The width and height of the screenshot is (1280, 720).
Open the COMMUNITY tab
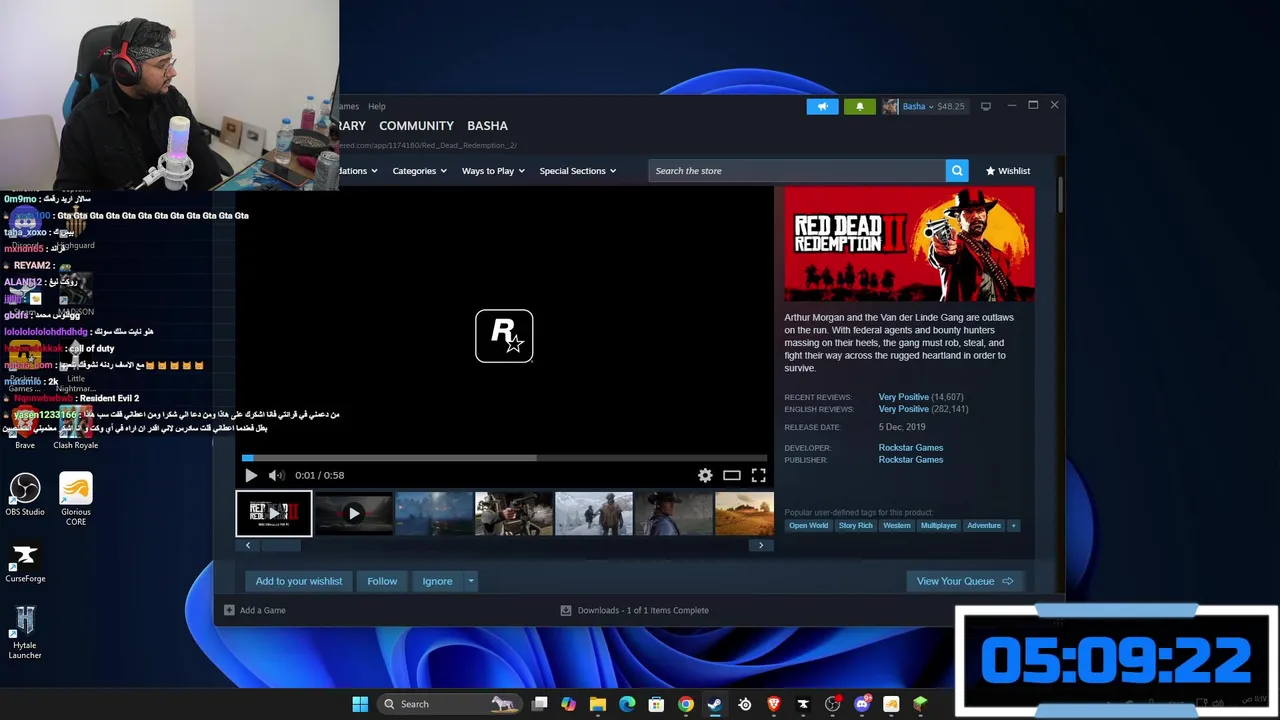[416, 126]
